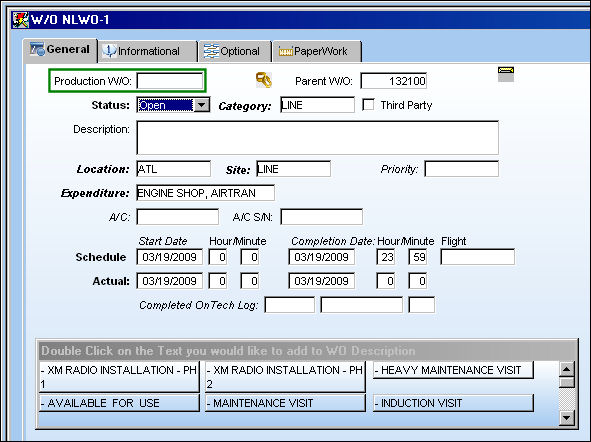Open the Optional tab
The height and width of the screenshot is (442, 591).
235,51
